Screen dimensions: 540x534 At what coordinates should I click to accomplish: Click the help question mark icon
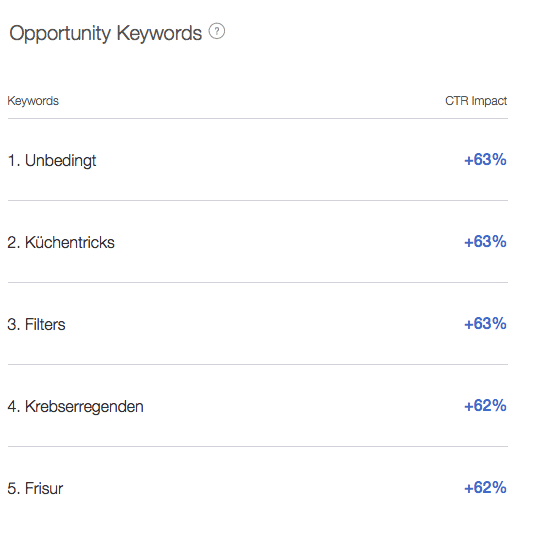point(217,31)
